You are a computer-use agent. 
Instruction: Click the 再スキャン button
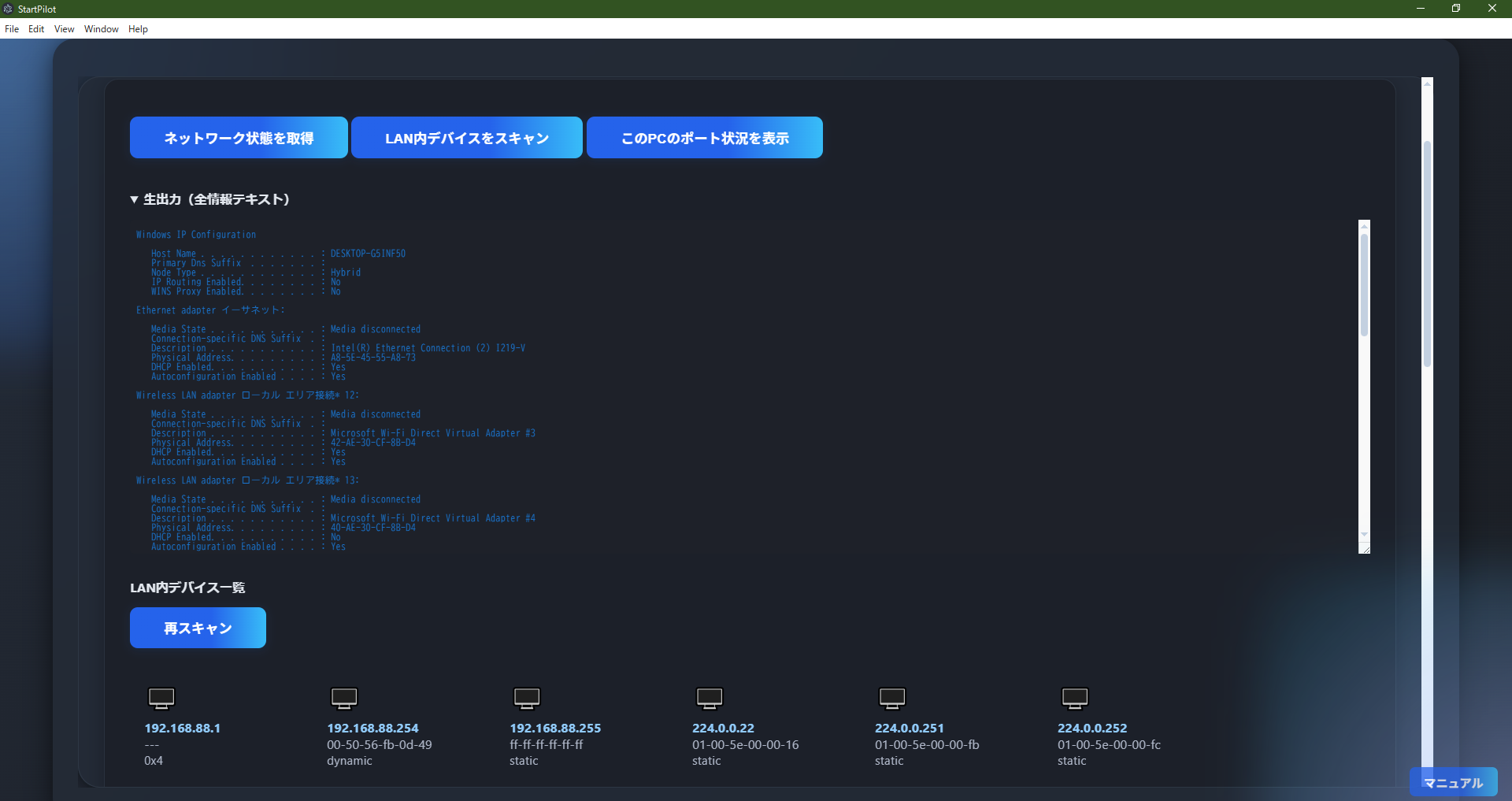click(x=197, y=628)
